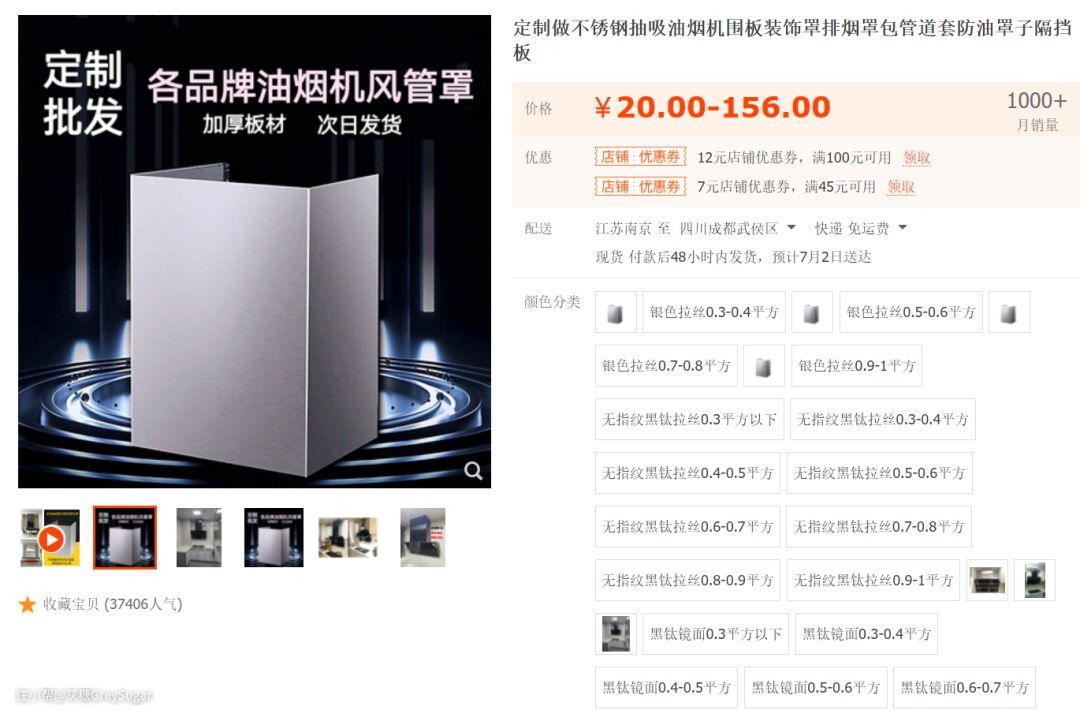Select the highlighted second product thumbnail
Screen dimensions: 1080x721
pyautogui.click(x=125, y=538)
